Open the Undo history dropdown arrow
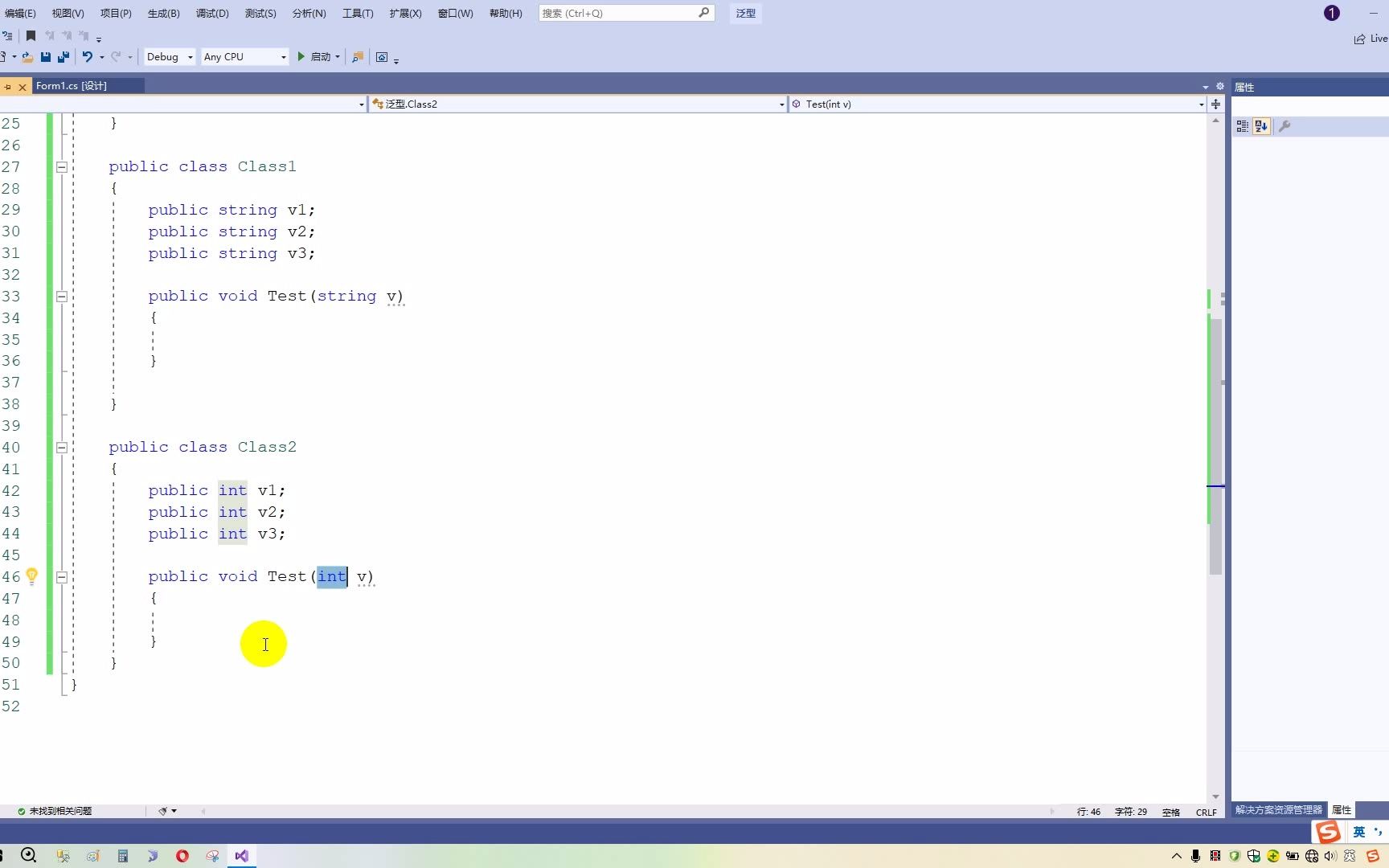 tap(102, 57)
